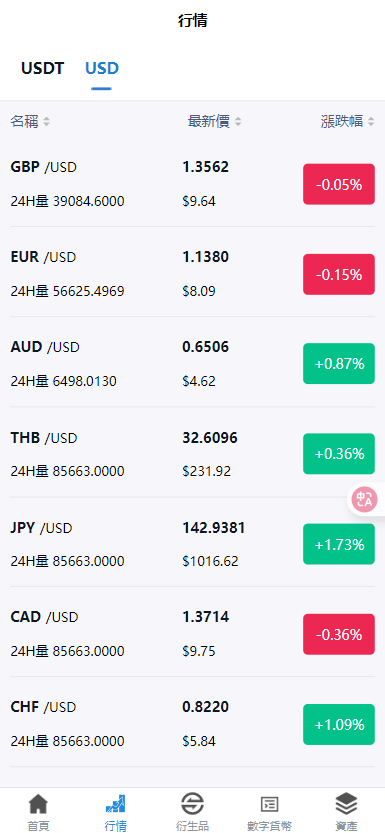This screenshot has height=833, width=385.
Task: Open the CHF/USD pair row
Action: (192, 724)
